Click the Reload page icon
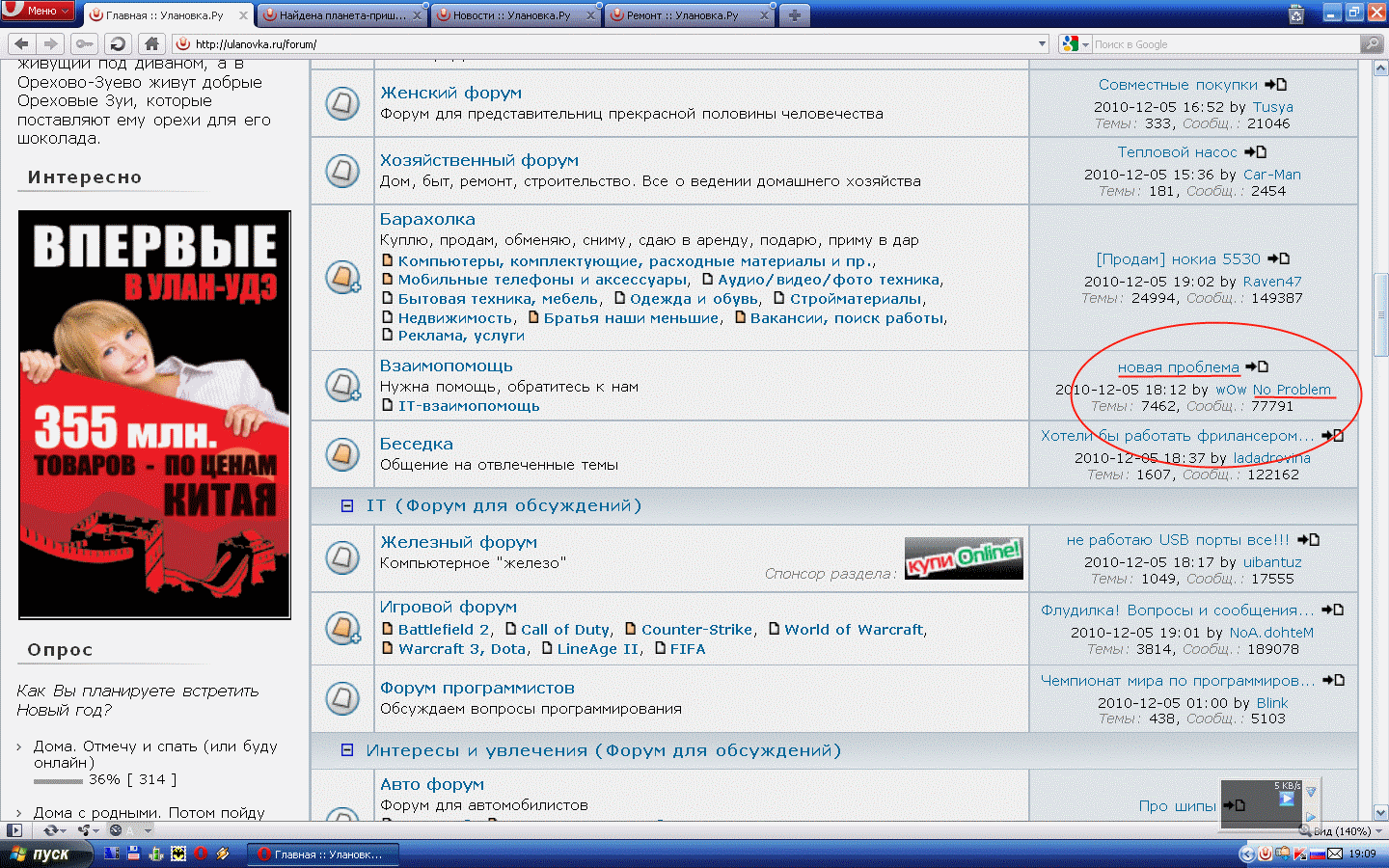 pyautogui.click(x=118, y=43)
